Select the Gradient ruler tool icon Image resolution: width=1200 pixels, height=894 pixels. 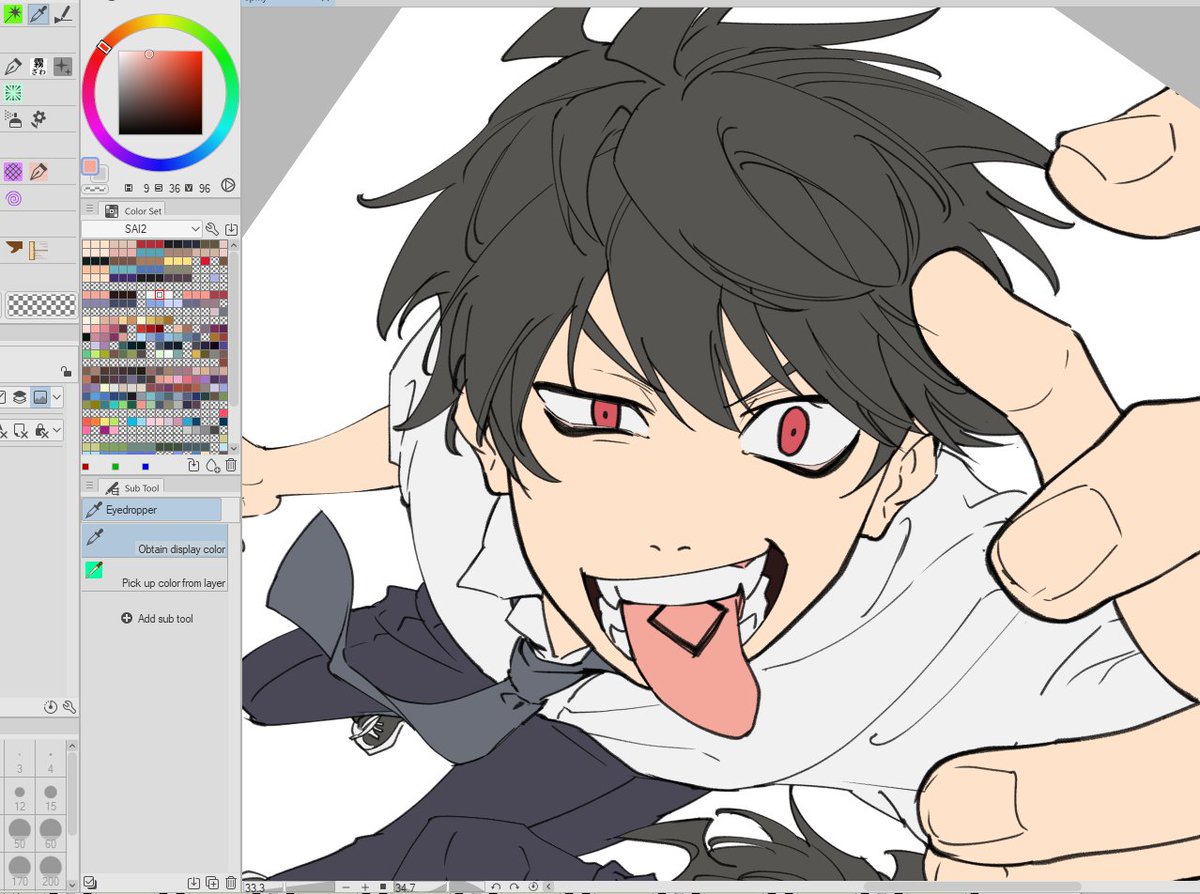pyautogui.click(x=39, y=249)
